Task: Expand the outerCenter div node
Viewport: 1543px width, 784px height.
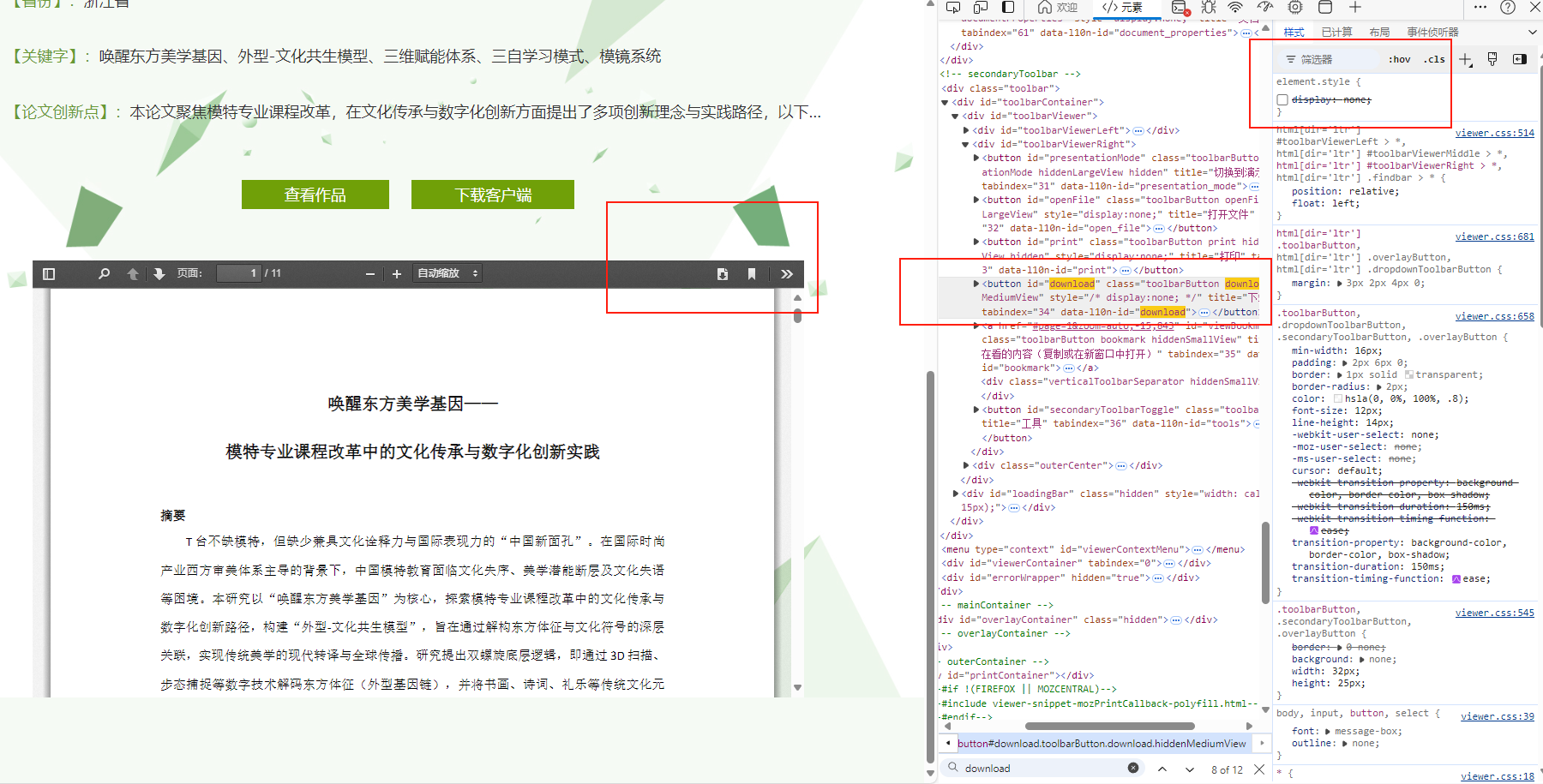Action: click(967, 466)
